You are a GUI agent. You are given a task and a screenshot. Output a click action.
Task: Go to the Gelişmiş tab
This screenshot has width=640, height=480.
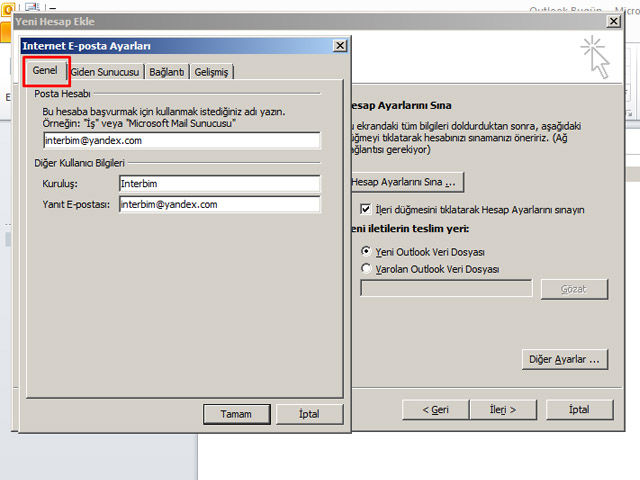pyautogui.click(x=212, y=72)
